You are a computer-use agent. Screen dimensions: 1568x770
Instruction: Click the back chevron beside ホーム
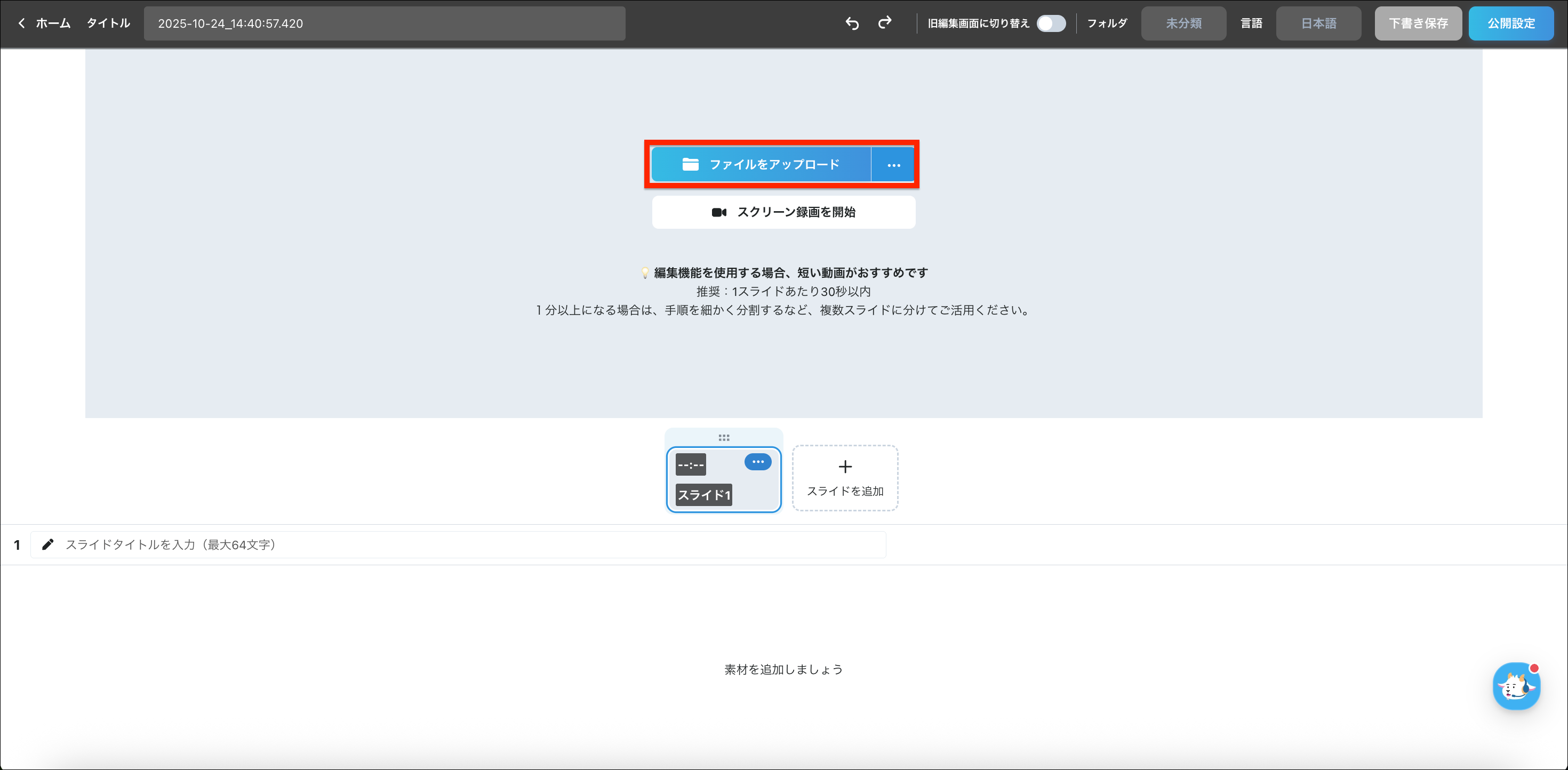click(22, 24)
